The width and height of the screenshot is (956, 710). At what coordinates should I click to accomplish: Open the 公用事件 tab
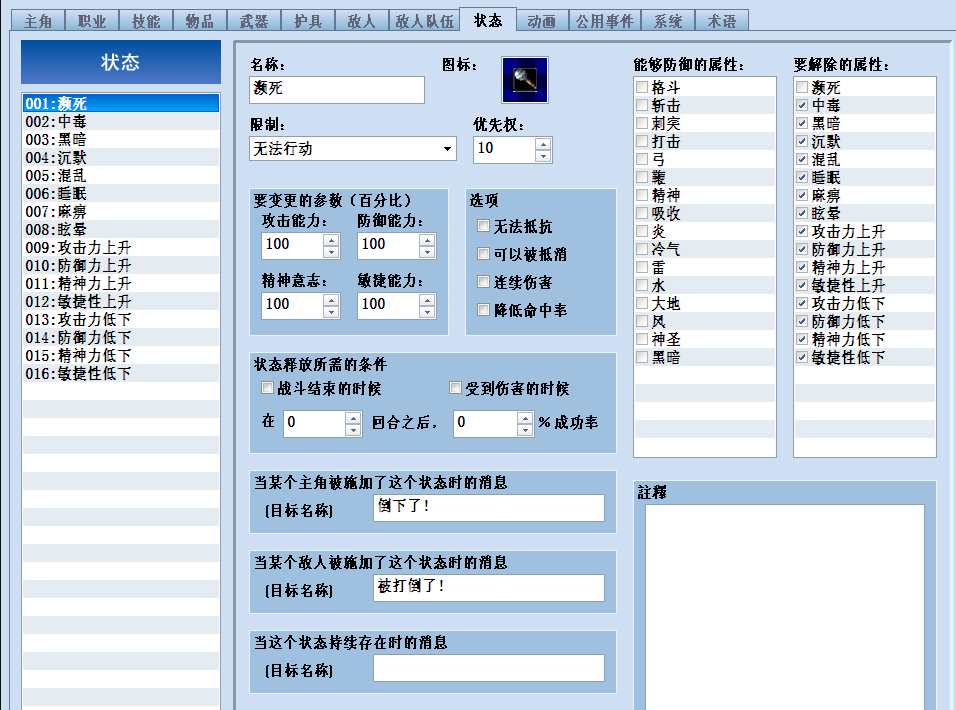tap(605, 21)
